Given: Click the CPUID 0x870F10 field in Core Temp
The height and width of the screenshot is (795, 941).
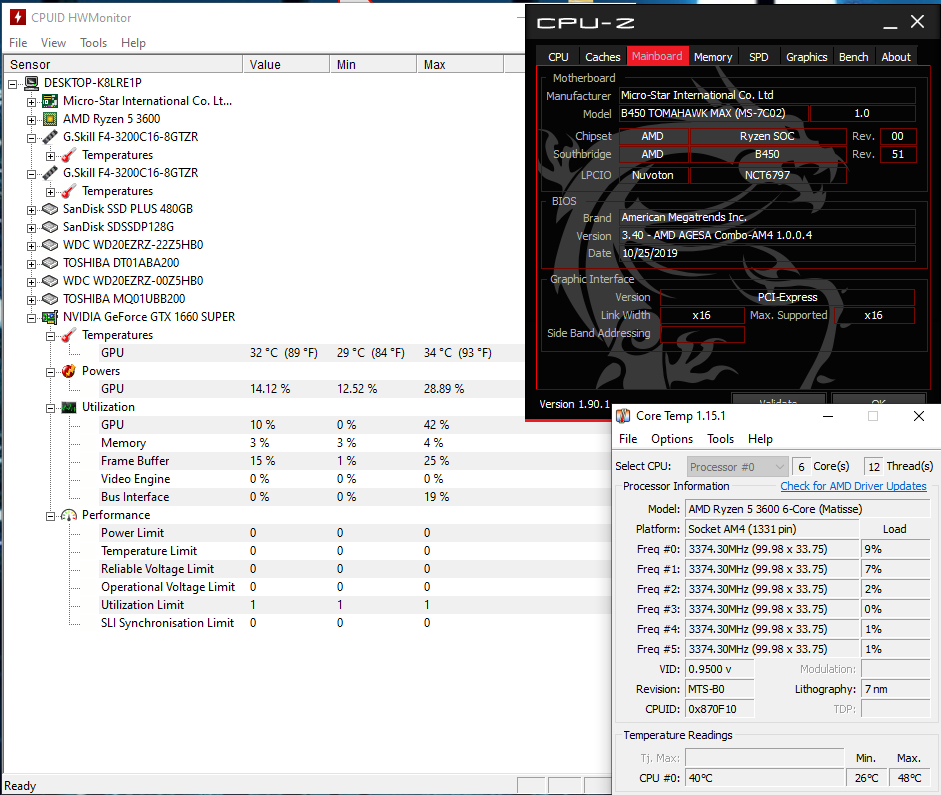Looking at the screenshot, I should tap(720, 709).
